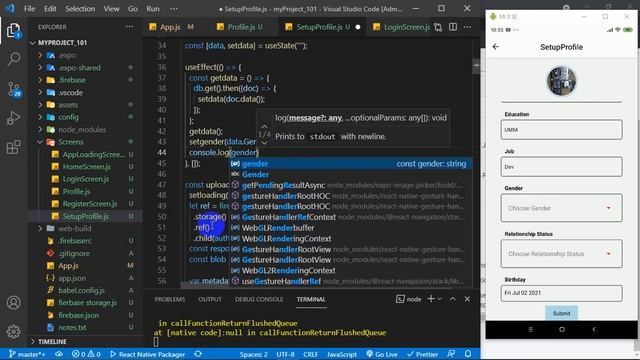Expand the .firebase folder

[72, 80]
